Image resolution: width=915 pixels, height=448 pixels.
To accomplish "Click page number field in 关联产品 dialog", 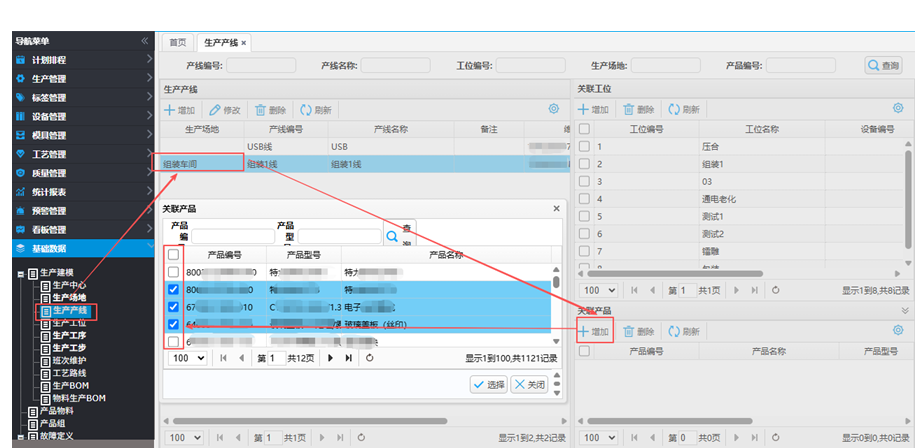I will point(277,358).
